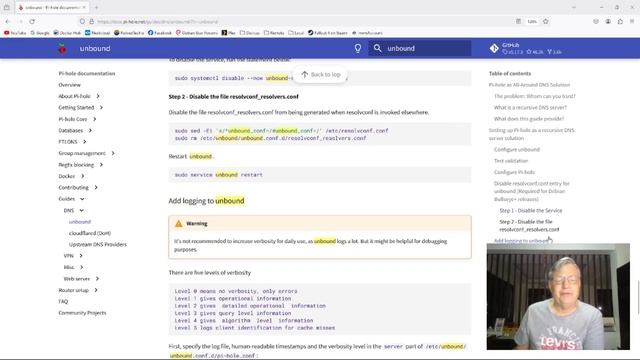This screenshot has height=360, width=640.
Task: Expand the VPN subsection chevron
Action: (x=81, y=256)
